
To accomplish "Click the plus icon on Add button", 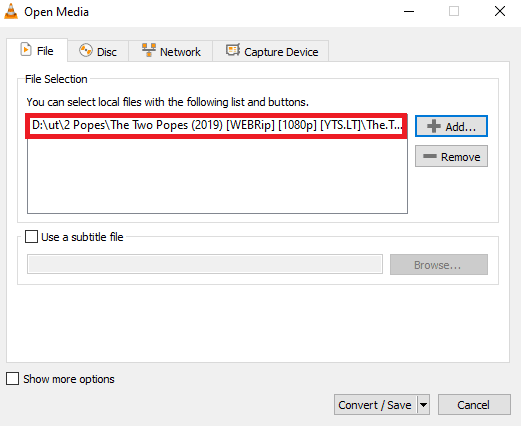I will click(x=434, y=126).
